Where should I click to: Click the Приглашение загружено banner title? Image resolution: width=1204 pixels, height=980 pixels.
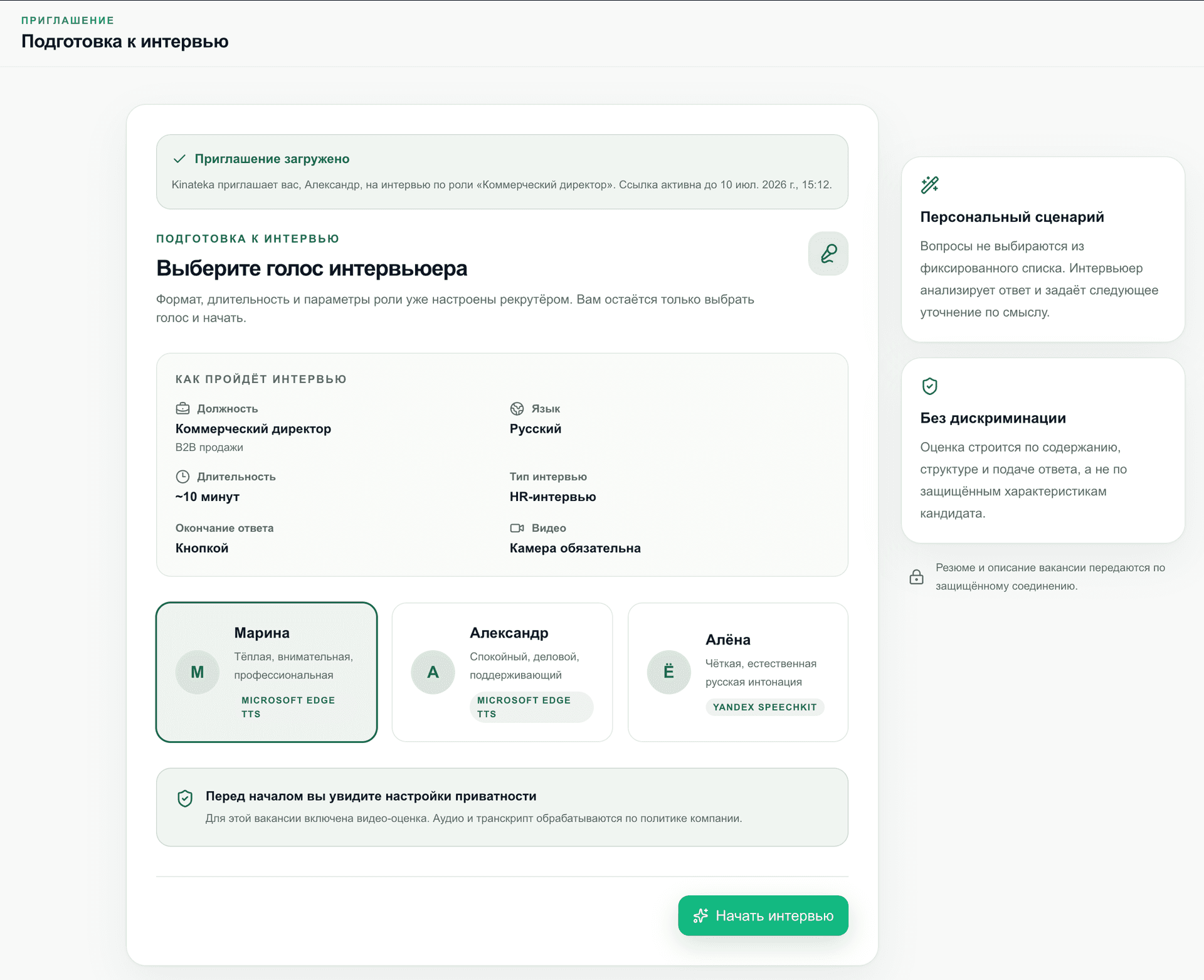(272, 159)
